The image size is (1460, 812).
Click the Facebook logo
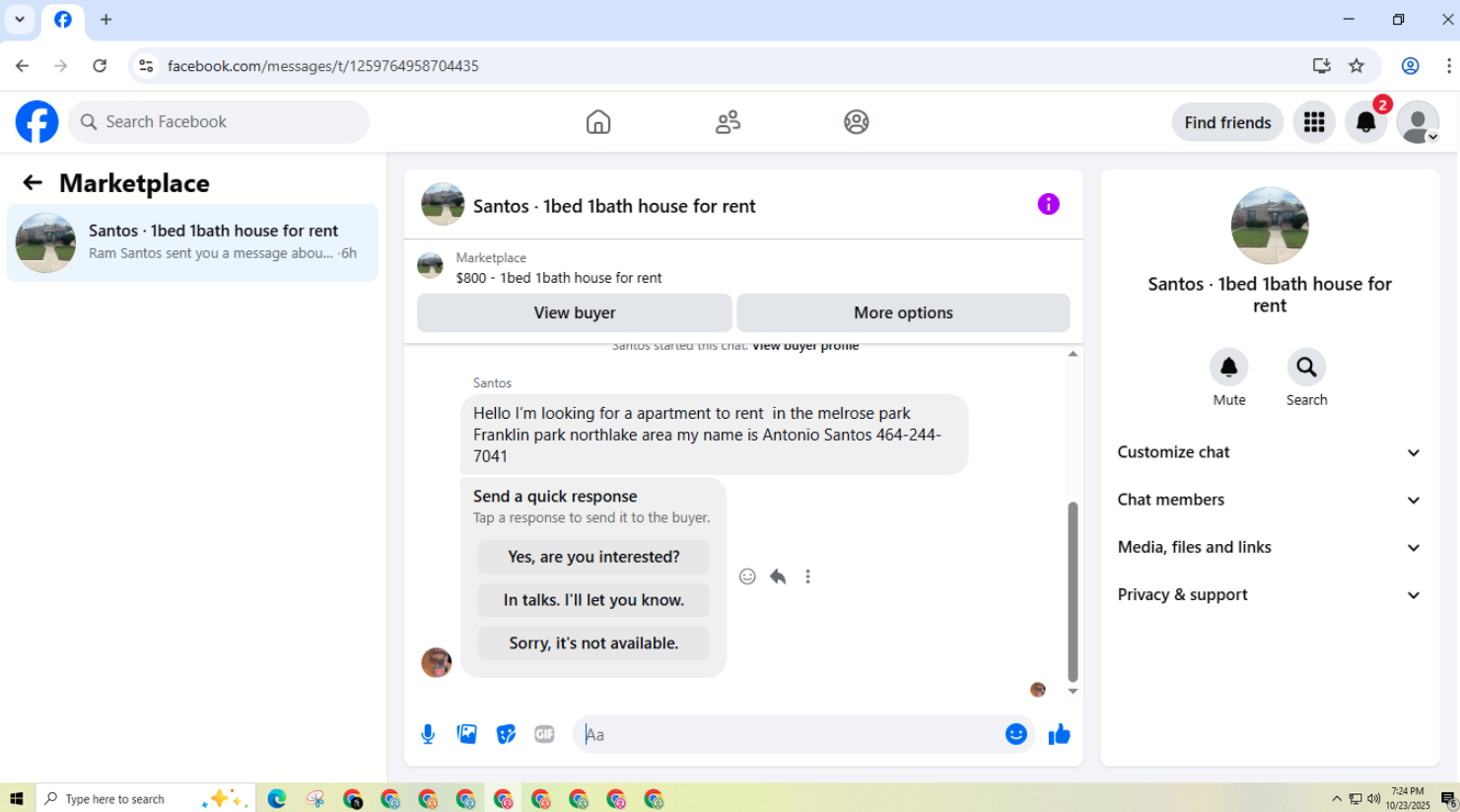pos(36,122)
